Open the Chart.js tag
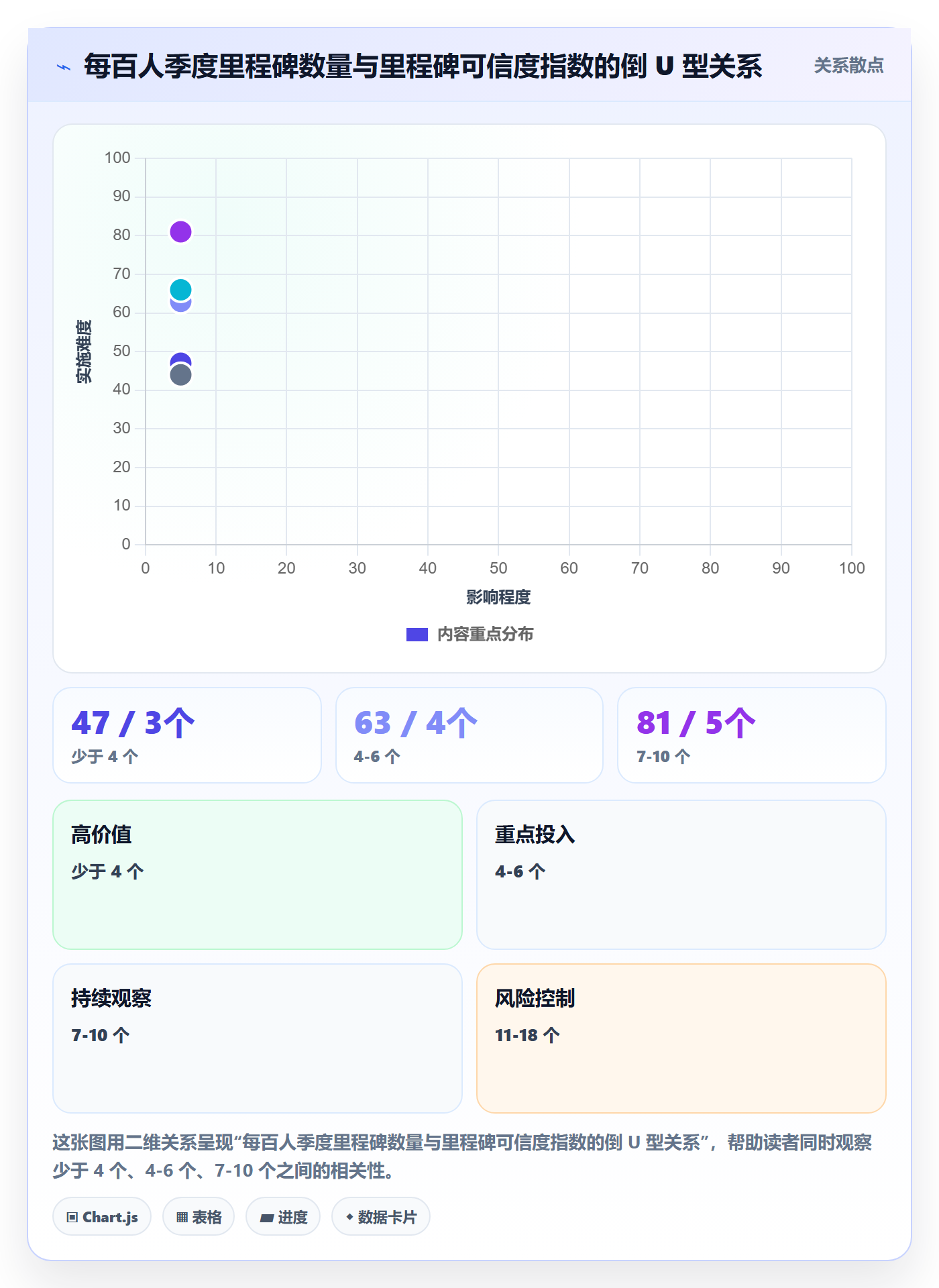Viewport: 939px width, 1288px height. tap(103, 1217)
